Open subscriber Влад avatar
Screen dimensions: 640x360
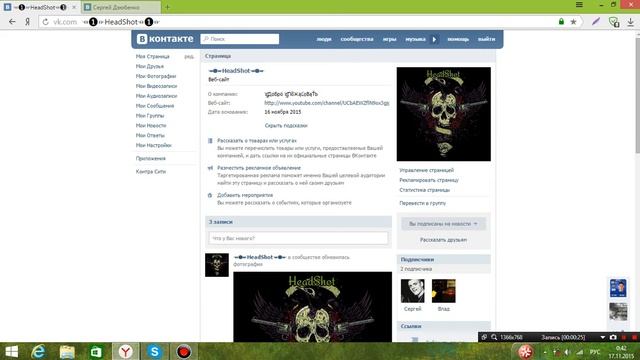(444, 291)
